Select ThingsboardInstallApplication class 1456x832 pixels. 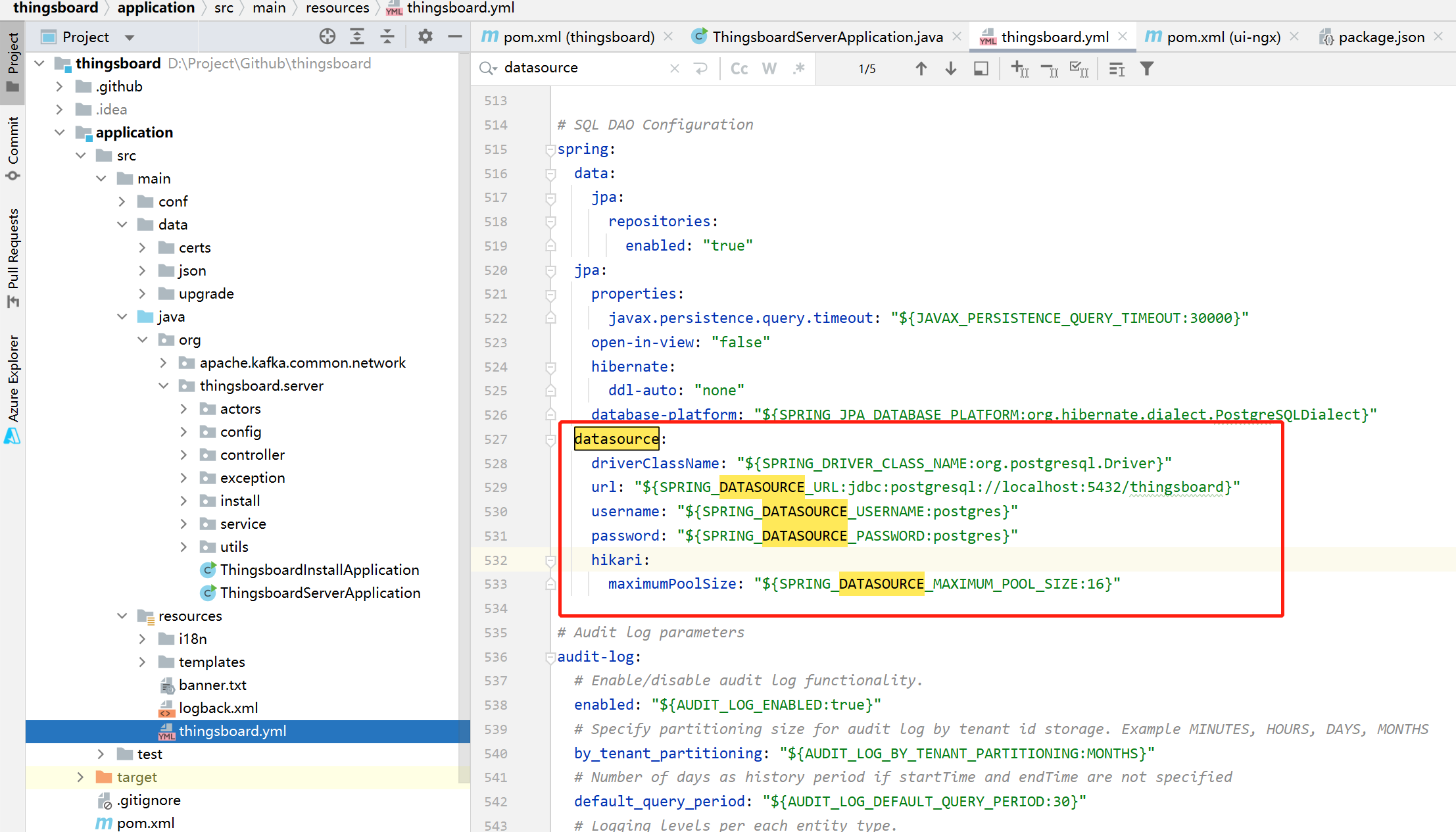(x=320, y=570)
